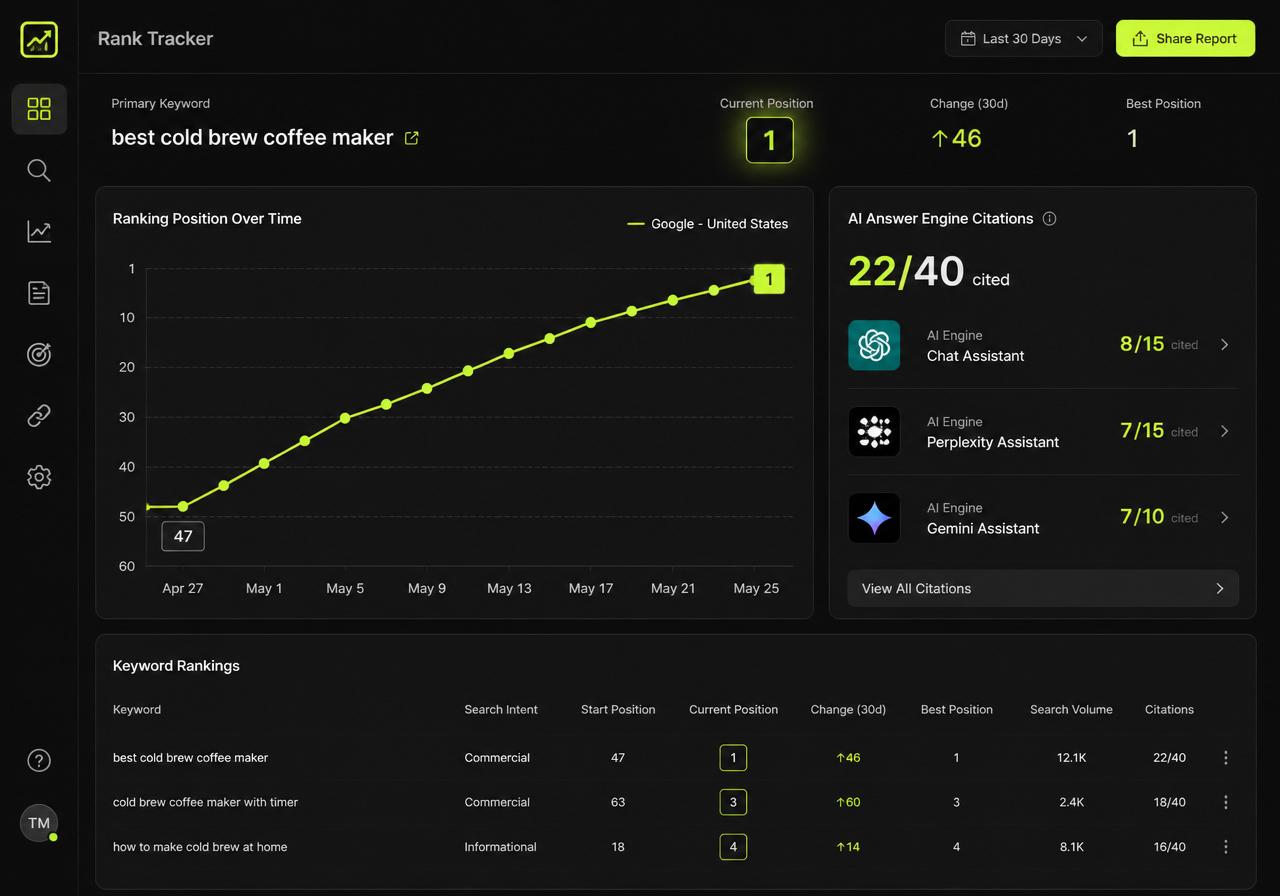Click the '12.1K' search volume value

tap(1071, 758)
